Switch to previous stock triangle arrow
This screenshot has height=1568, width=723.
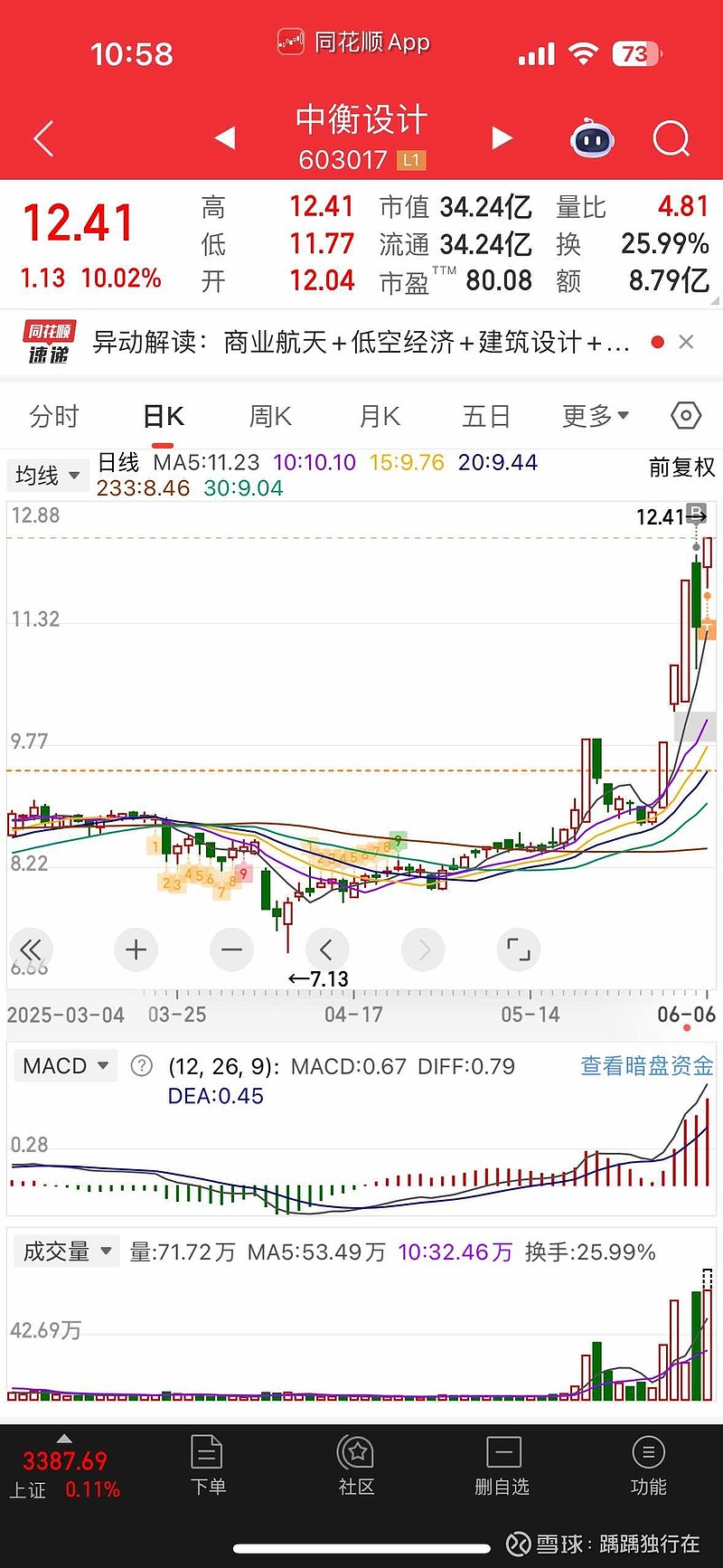tap(225, 137)
